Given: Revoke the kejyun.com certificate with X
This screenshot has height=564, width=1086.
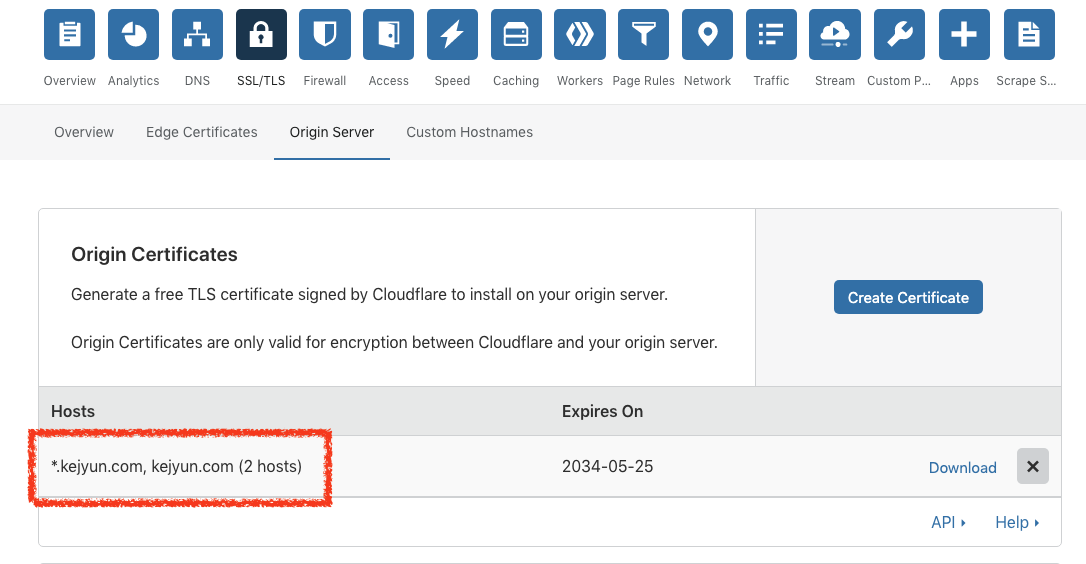Looking at the screenshot, I should (1033, 466).
